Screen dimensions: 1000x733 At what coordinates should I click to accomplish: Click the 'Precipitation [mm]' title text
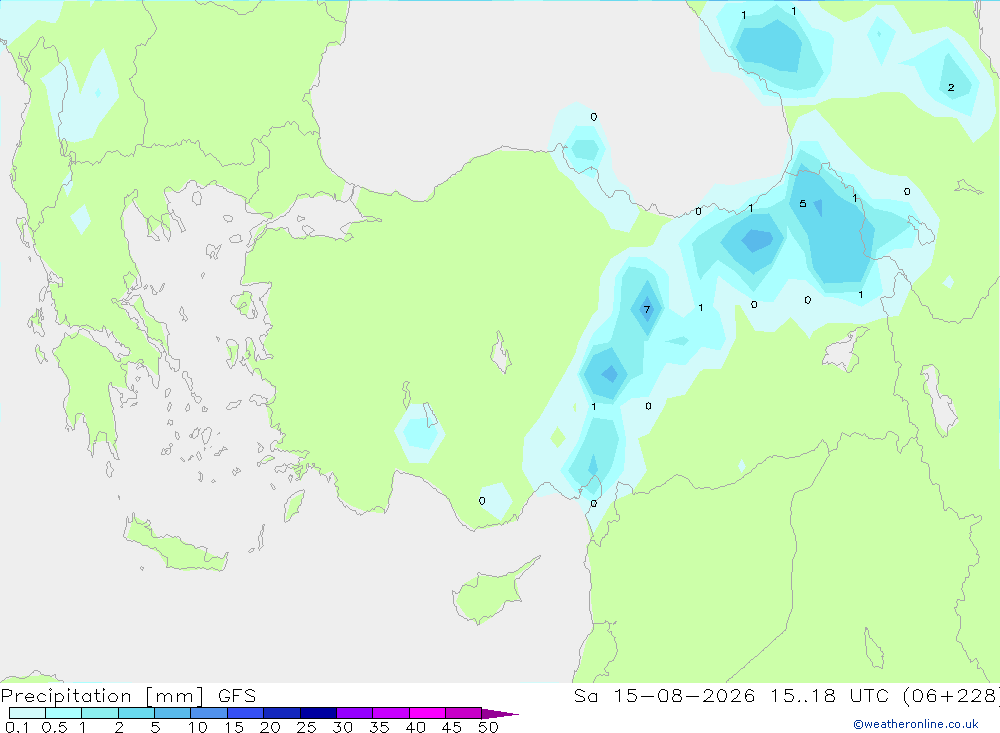click(x=103, y=696)
